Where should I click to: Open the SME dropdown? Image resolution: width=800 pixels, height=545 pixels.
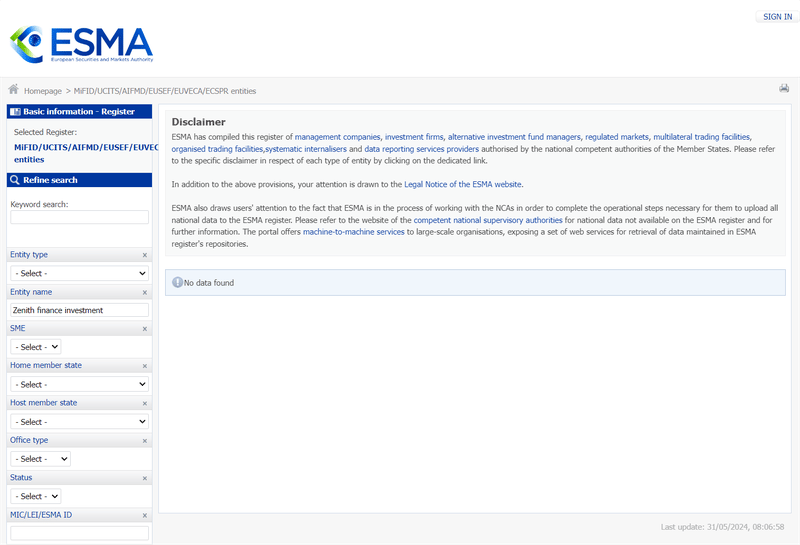tap(36, 347)
